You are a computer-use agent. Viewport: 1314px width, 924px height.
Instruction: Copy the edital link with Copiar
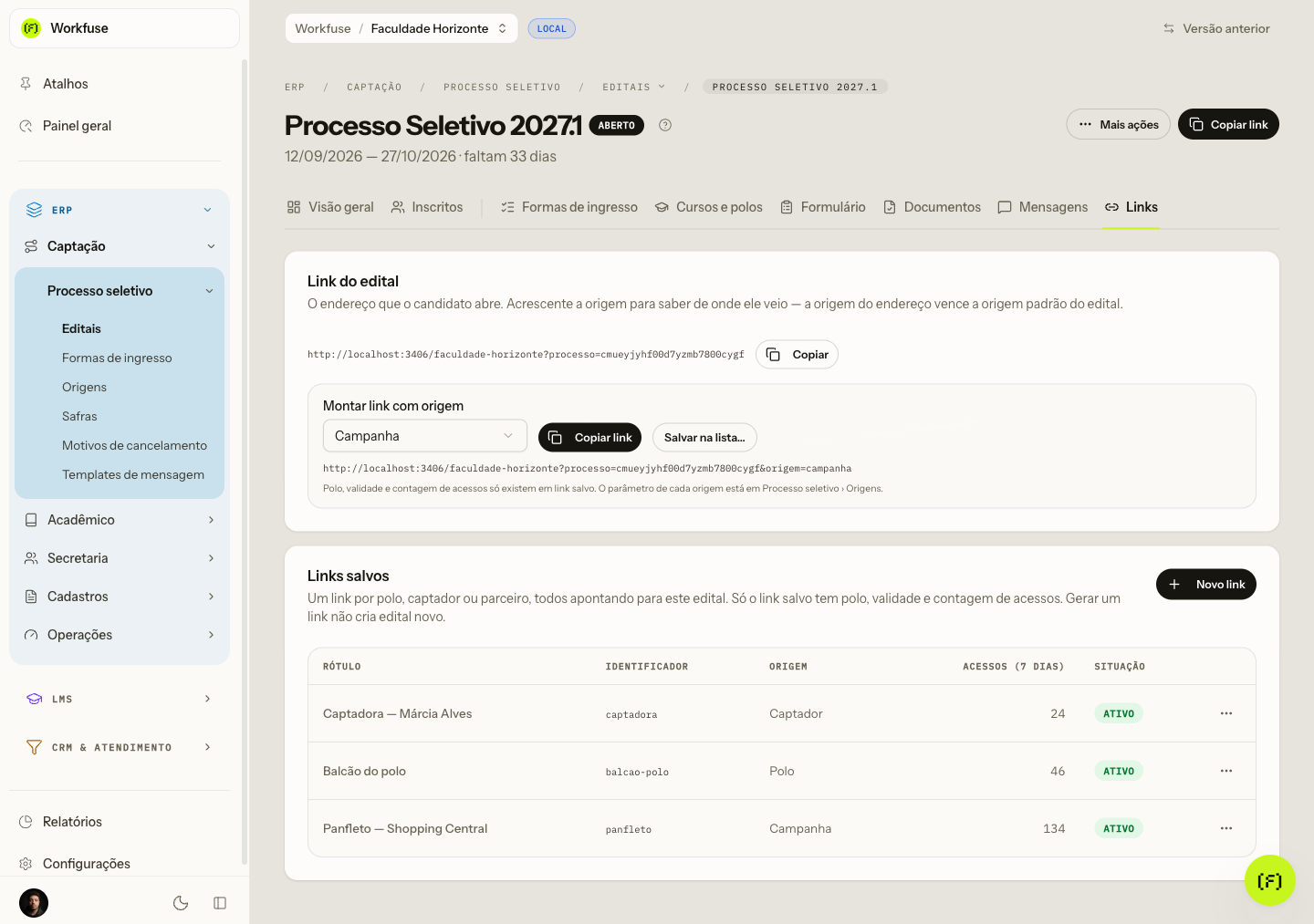coord(797,354)
